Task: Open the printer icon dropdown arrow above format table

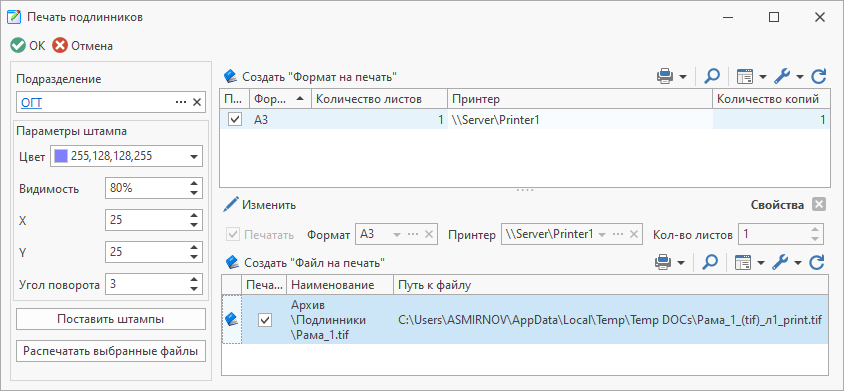Action: coord(683,77)
